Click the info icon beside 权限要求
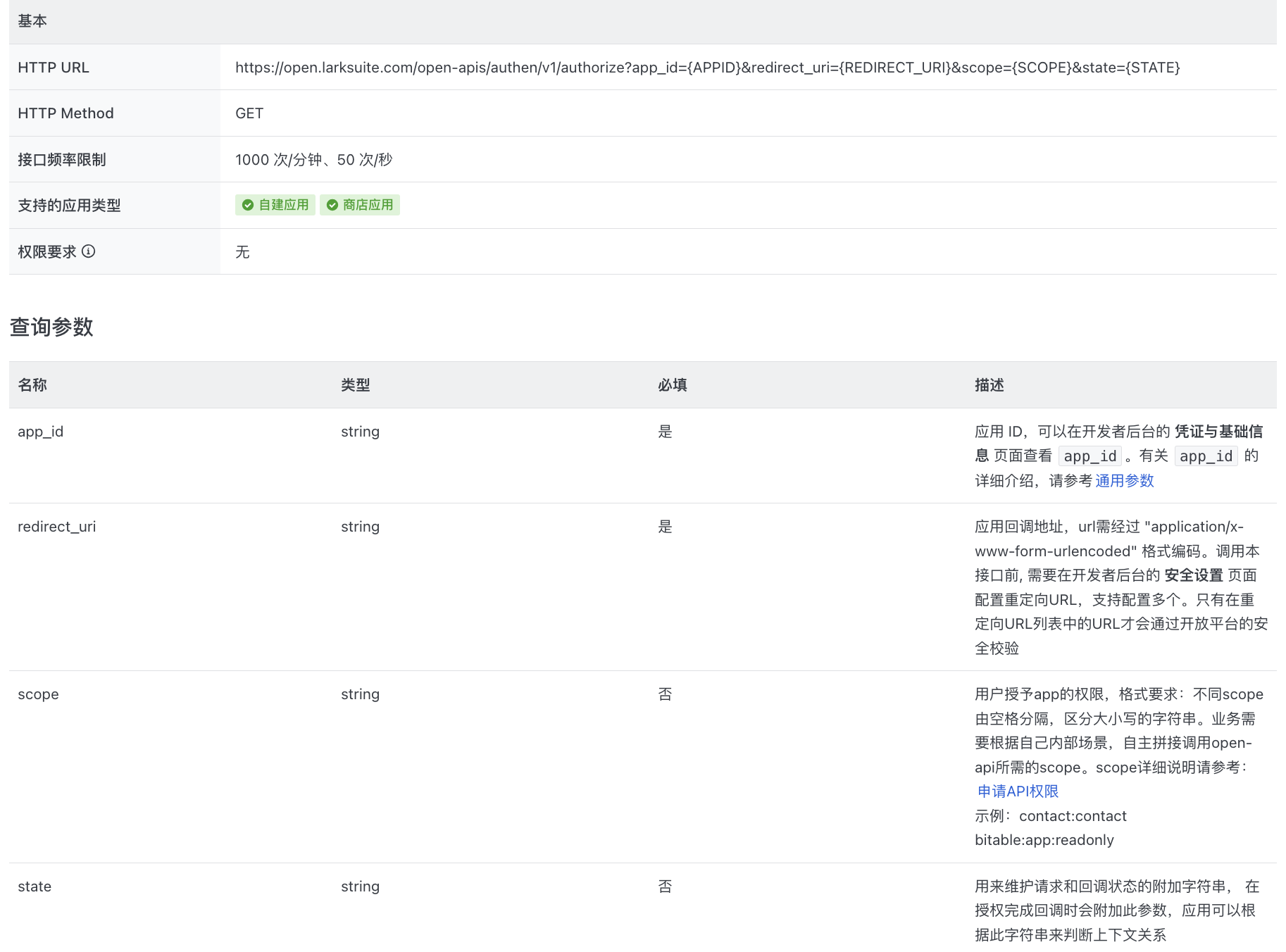This screenshot has width=1286, height=952. tap(89, 251)
